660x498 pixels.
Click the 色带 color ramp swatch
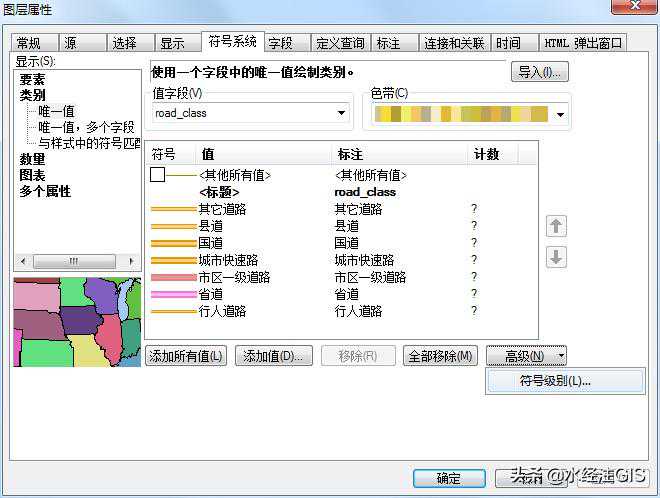point(461,115)
